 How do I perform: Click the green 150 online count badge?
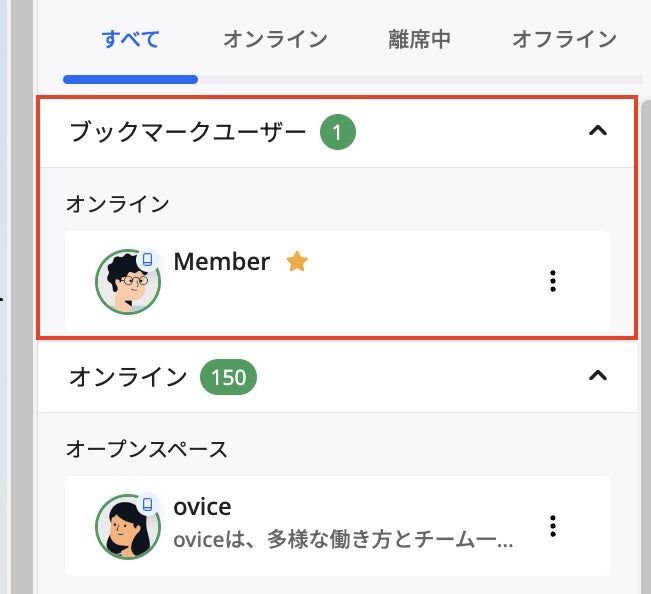click(x=229, y=377)
